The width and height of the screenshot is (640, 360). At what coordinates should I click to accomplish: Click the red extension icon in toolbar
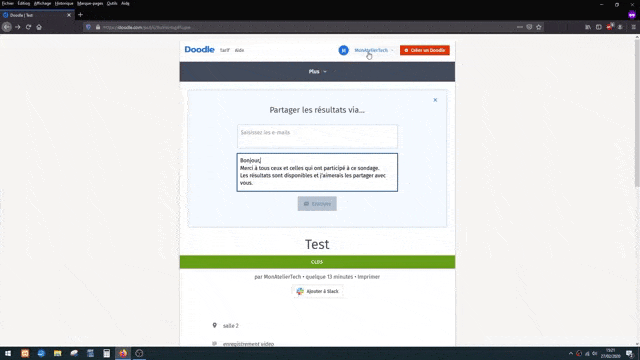point(610,27)
